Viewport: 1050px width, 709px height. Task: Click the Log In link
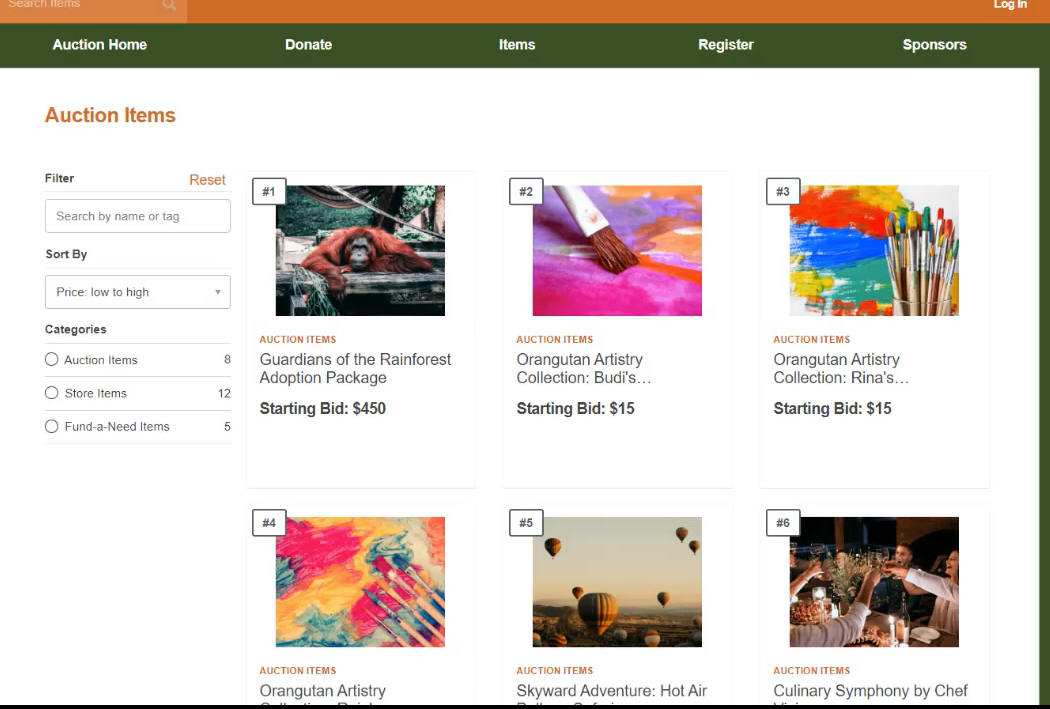(x=1010, y=5)
